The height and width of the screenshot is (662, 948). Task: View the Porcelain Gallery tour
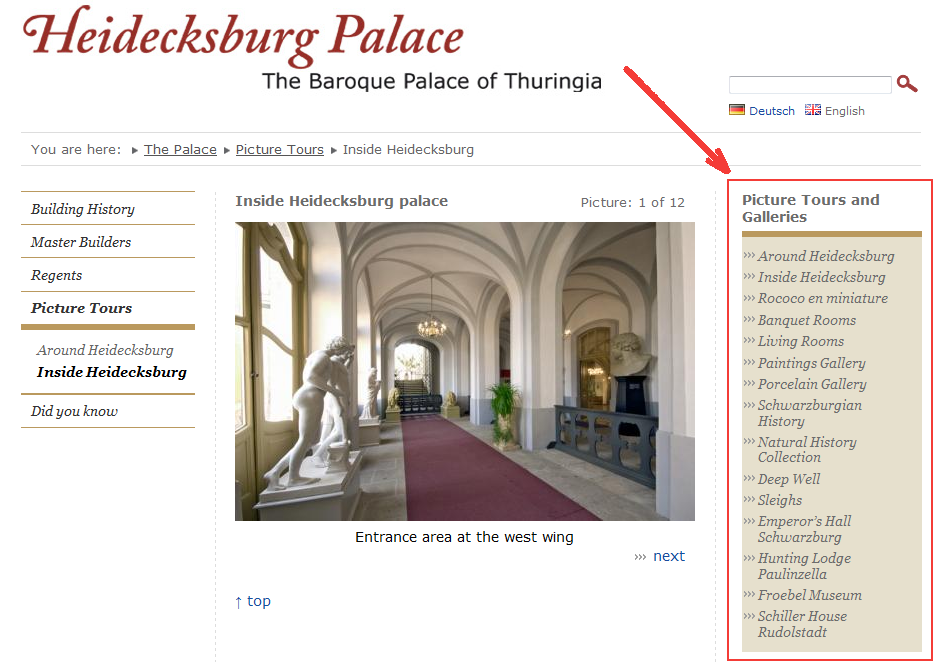click(812, 384)
